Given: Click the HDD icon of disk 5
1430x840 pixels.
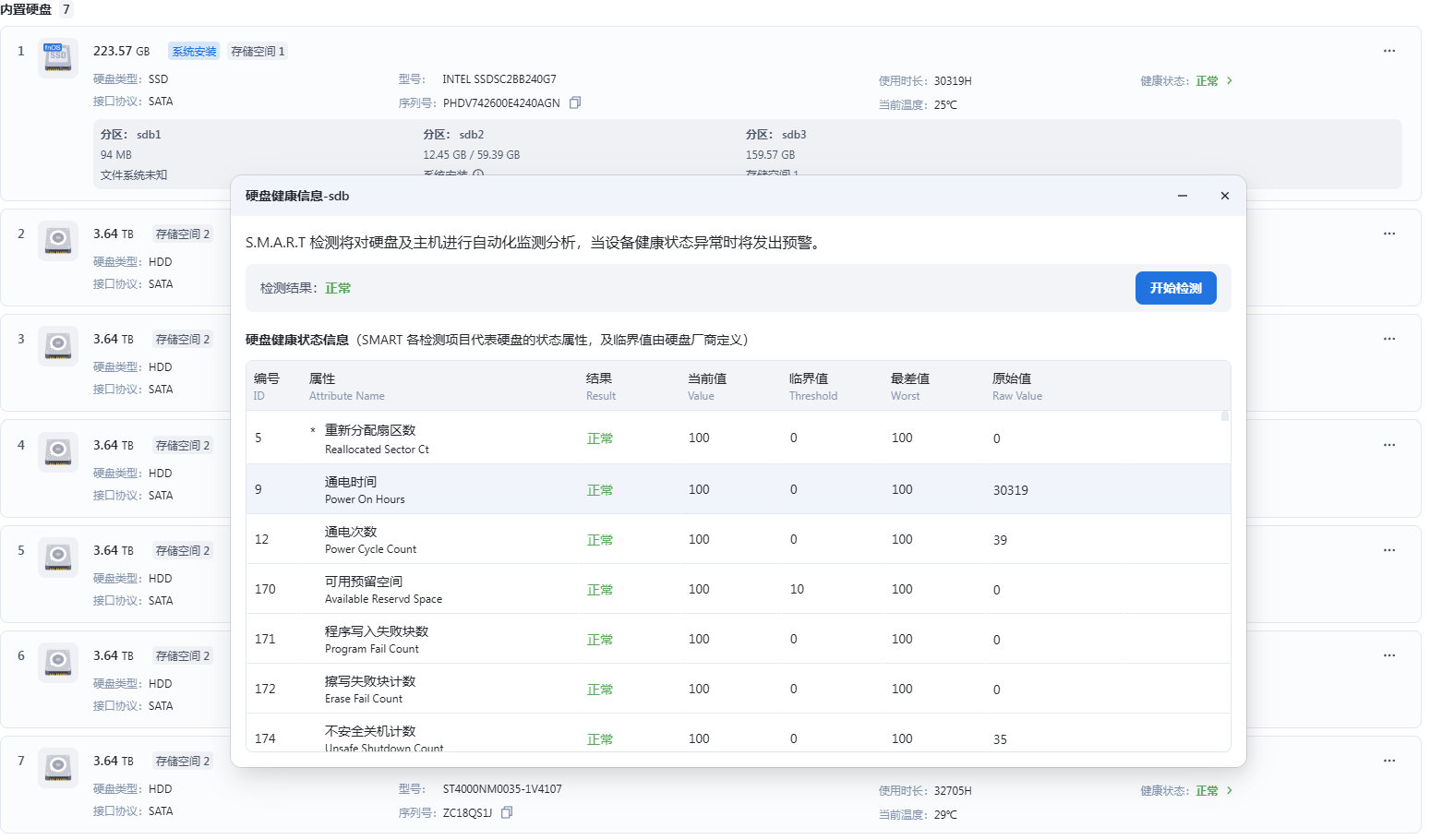Looking at the screenshot, I should click(57, 558).
